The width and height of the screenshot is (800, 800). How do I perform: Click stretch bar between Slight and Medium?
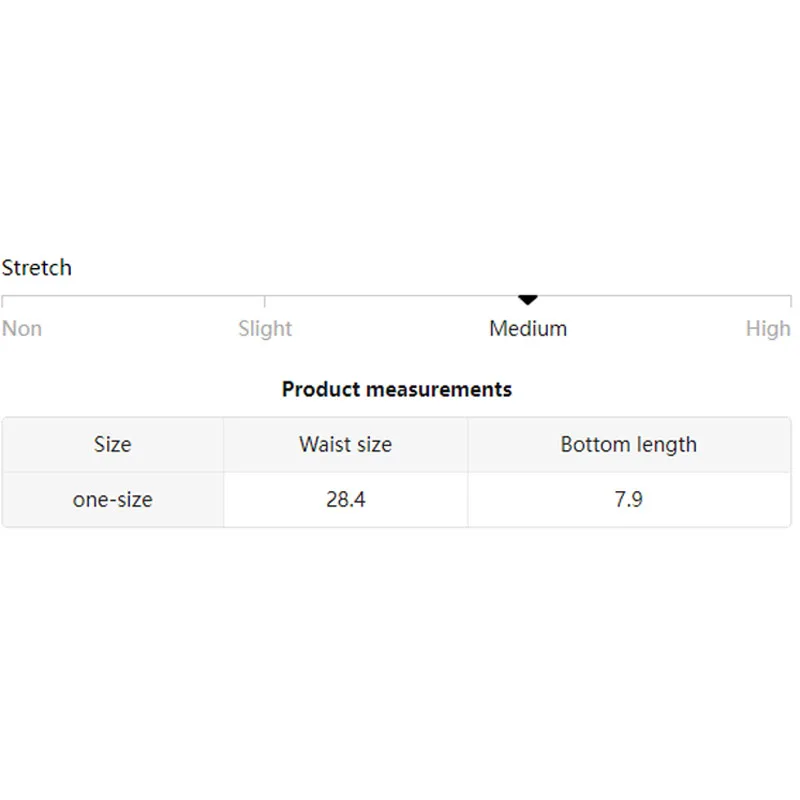point(395,296)
